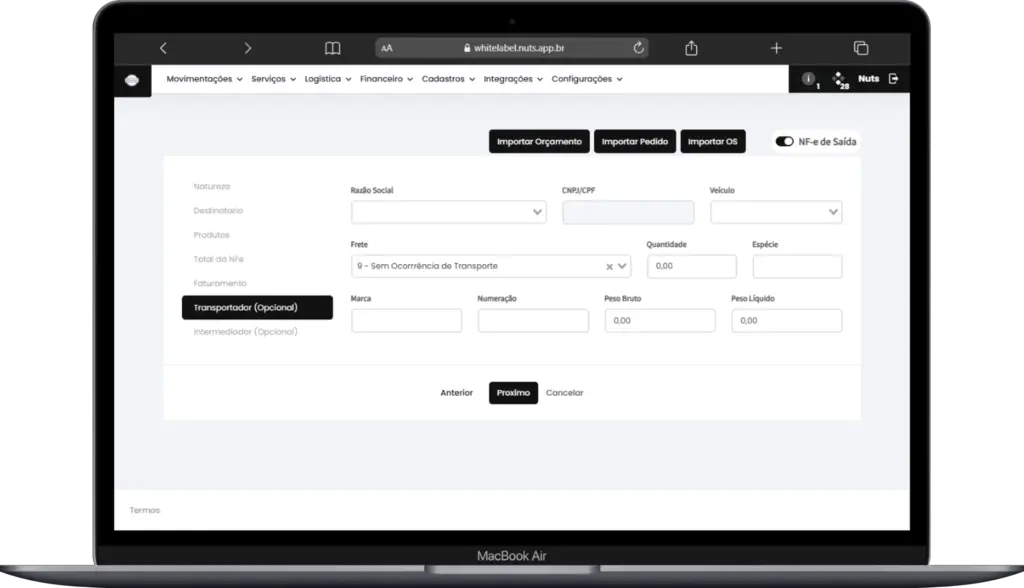Focus the Peso Bruto input field
The height and width of the screenshot is (588, 1024).
pos(660,321)
